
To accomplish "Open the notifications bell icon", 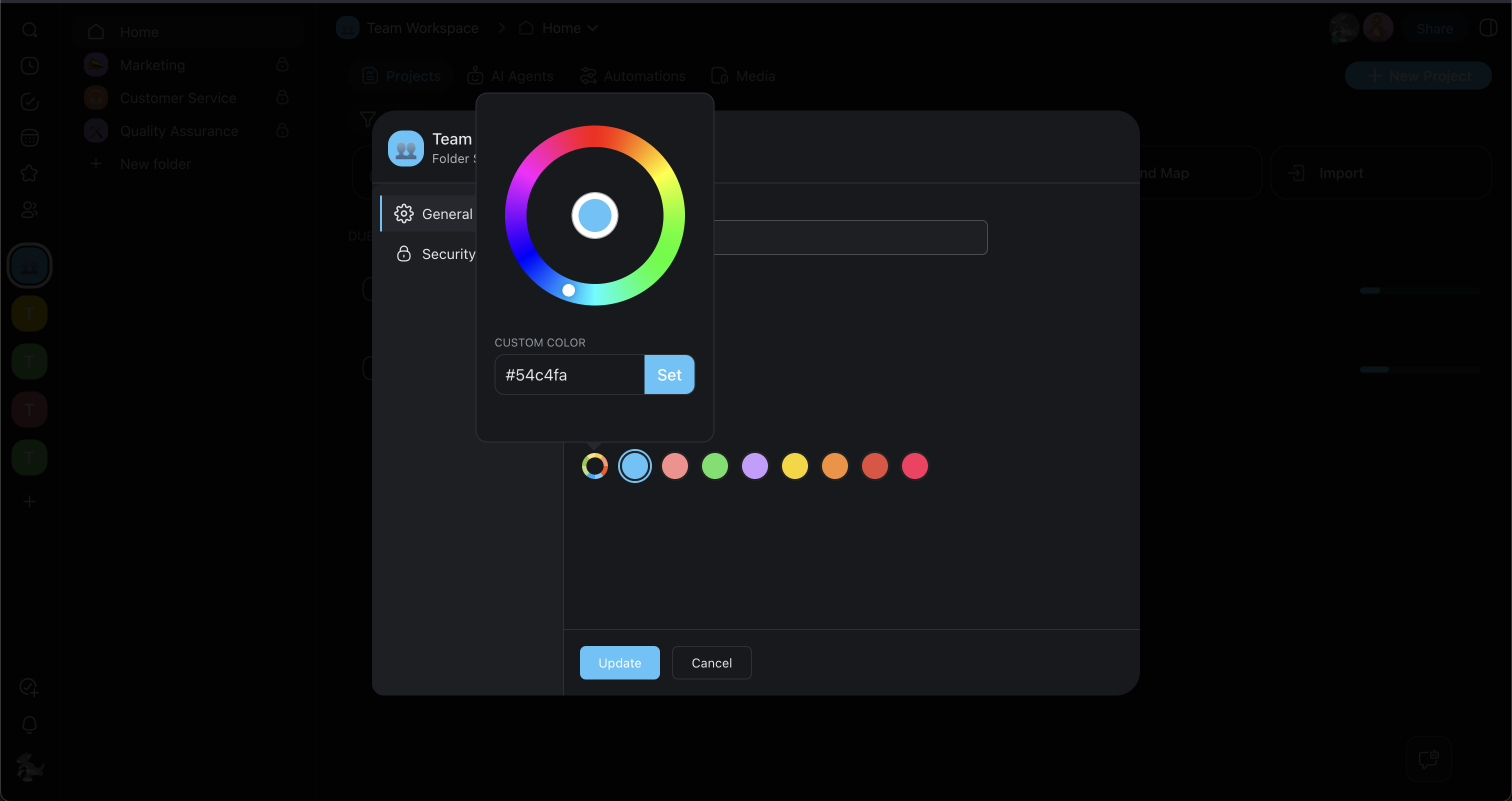I will pos(29,724).
